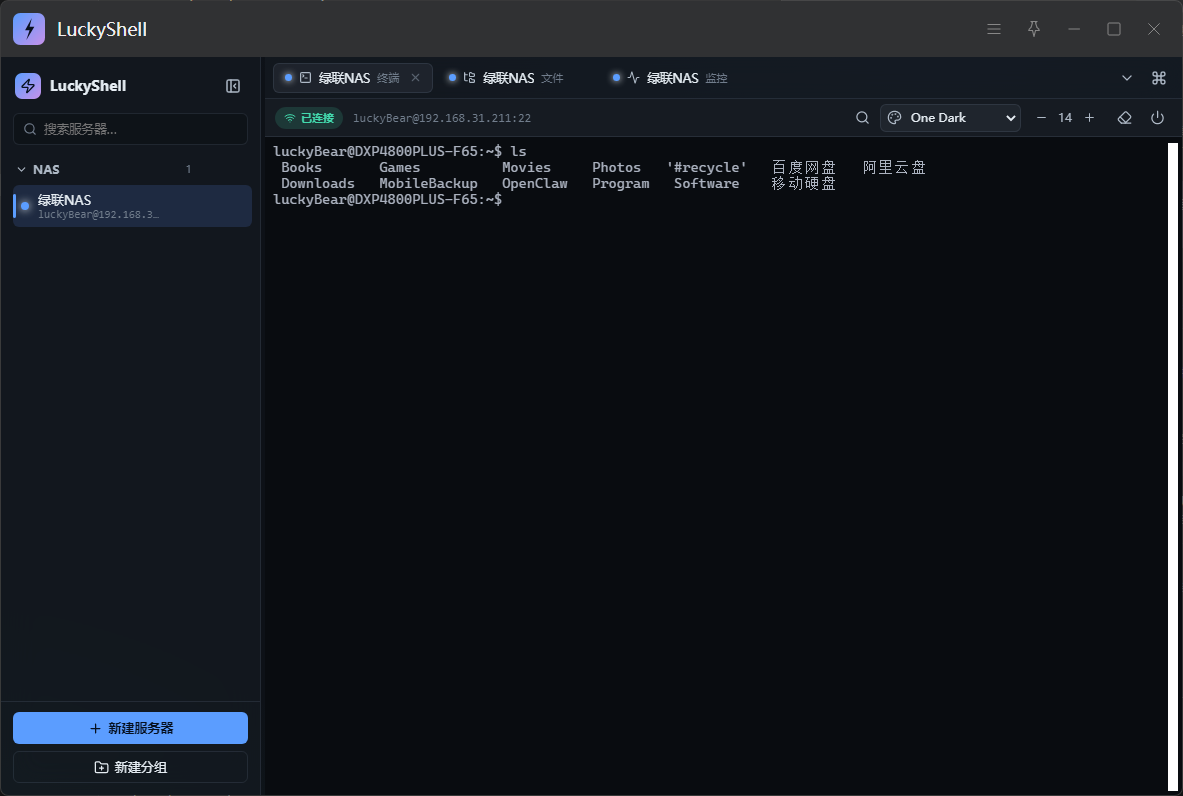The width and height of the screenshot is (1183, 796).
Task: Click the Books entry in terminal output
Action: tap(301, 167)
